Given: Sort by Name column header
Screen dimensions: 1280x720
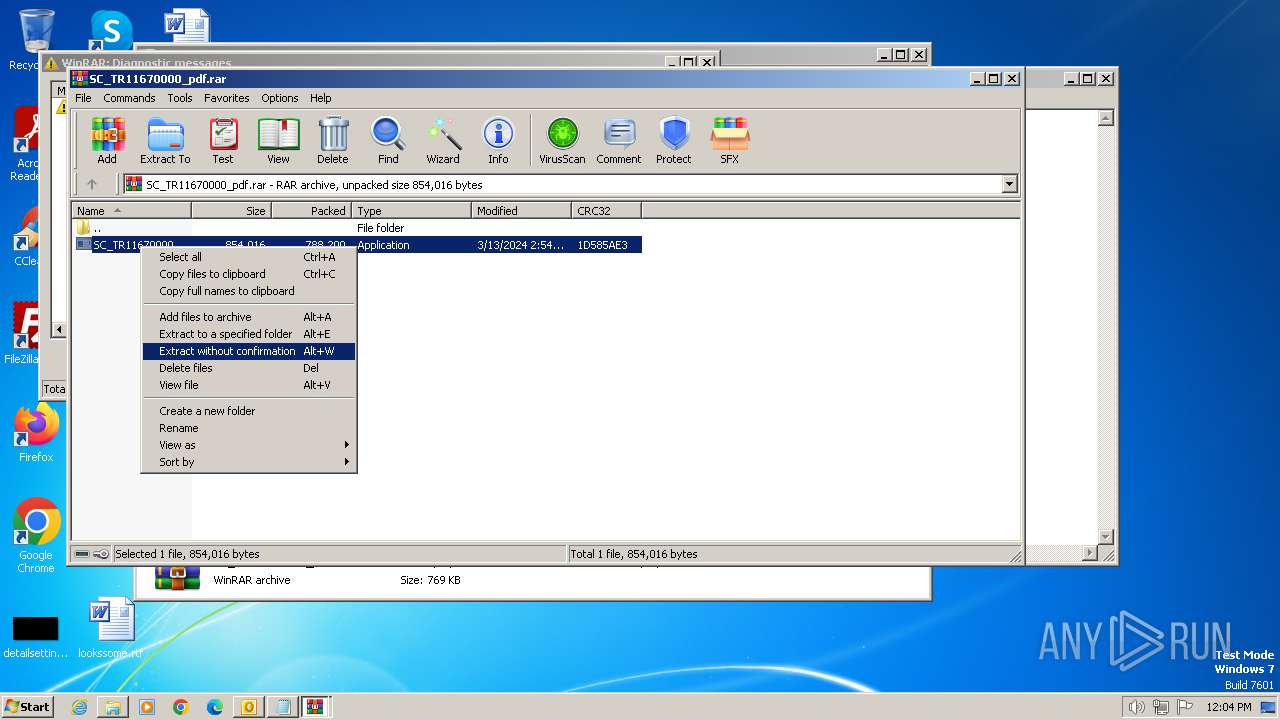Looking at the screenshot, I should tap(131, 211).
